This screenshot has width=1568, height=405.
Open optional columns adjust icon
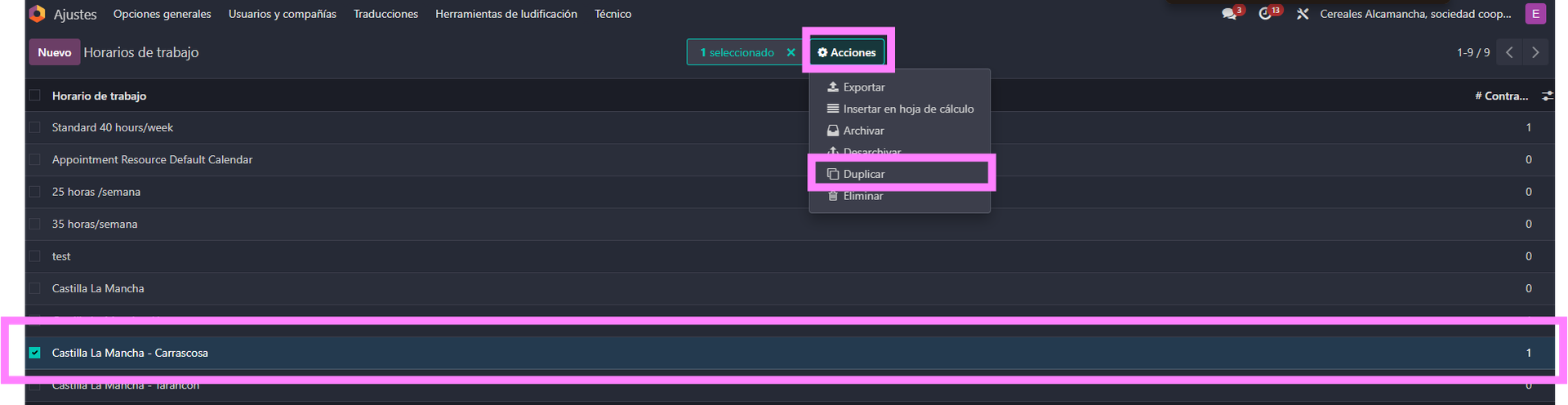(x=1547, y=96)
